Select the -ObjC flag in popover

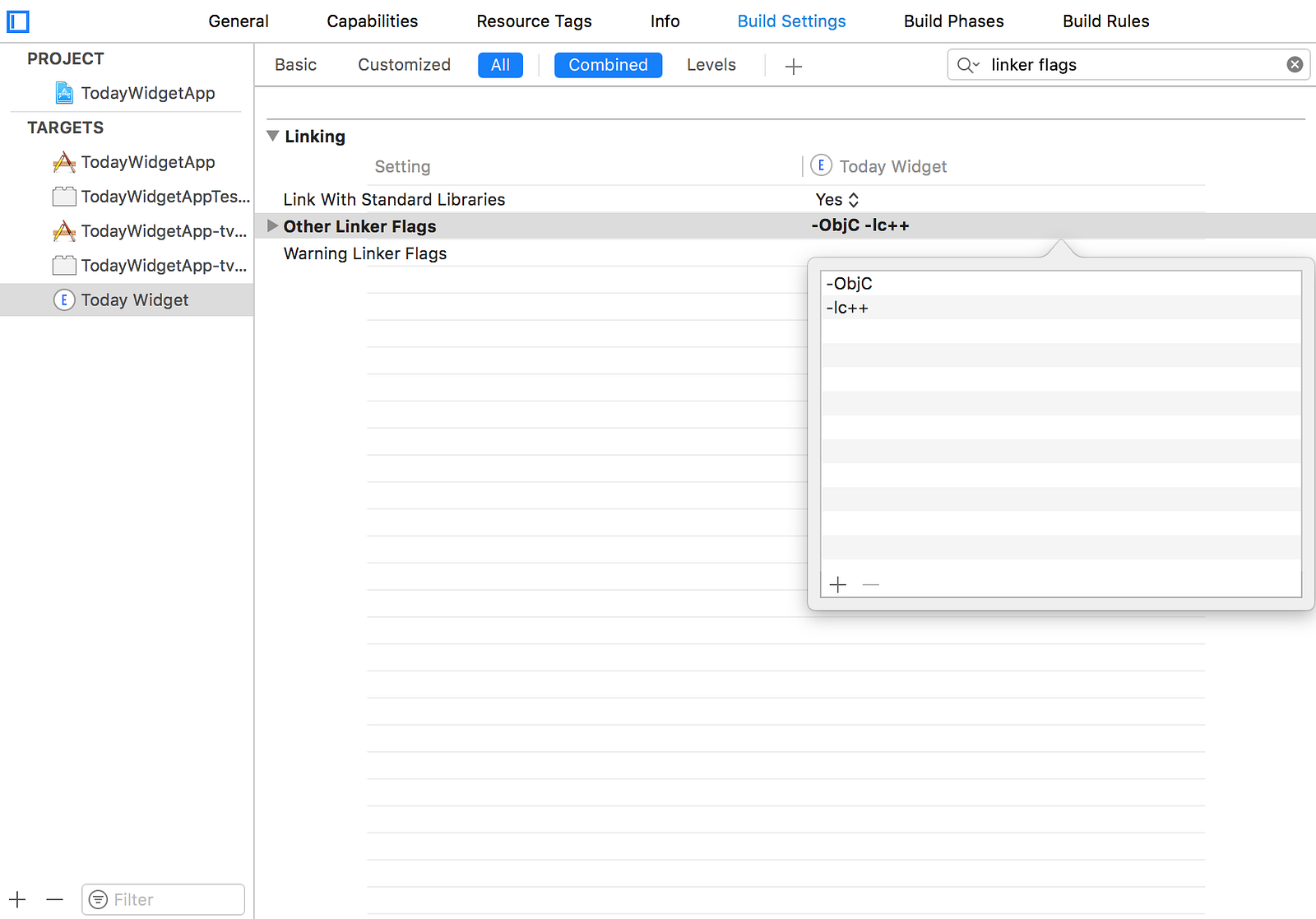click(1061, 283)
